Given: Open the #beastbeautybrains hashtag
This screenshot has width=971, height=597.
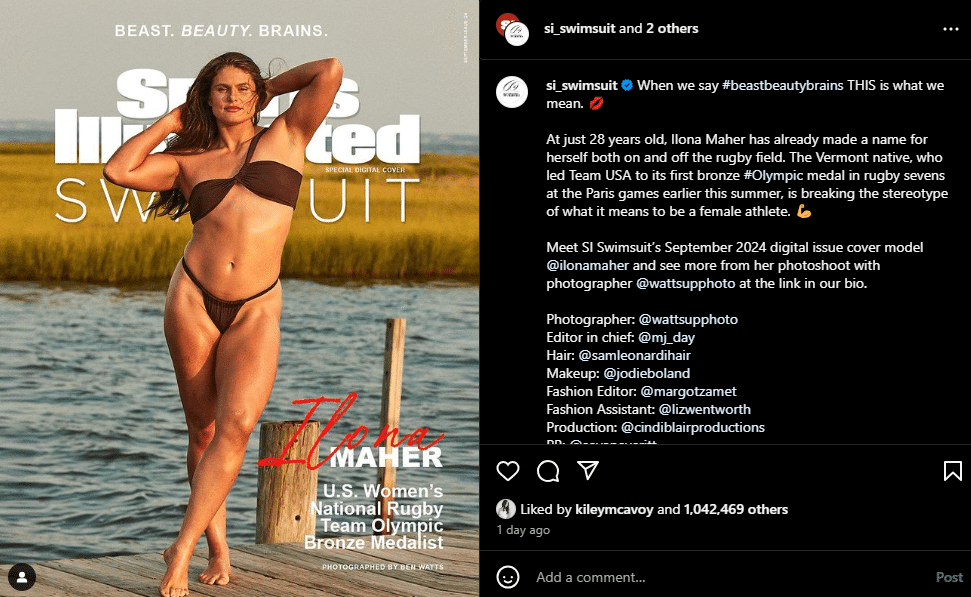Looking at the screenshot, I should 783,85.
